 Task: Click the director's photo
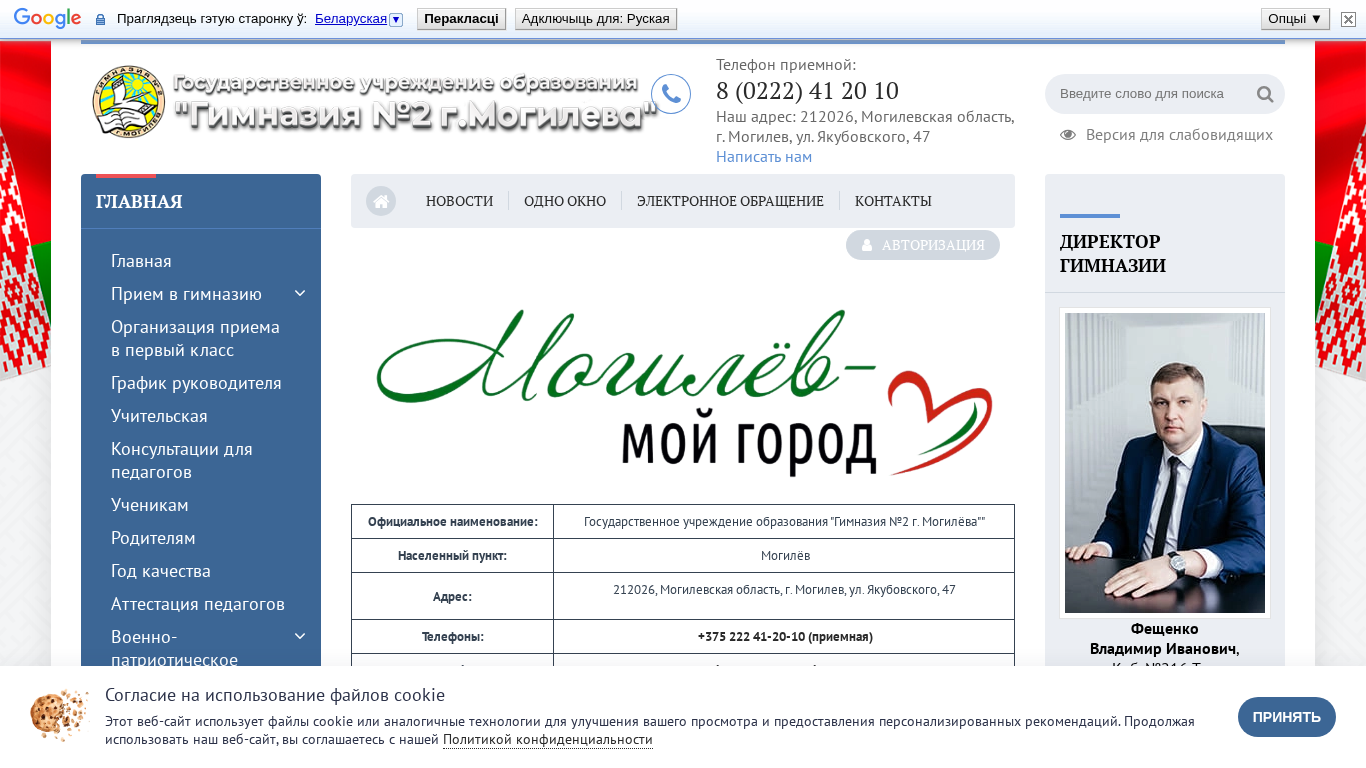[1165, 463]
